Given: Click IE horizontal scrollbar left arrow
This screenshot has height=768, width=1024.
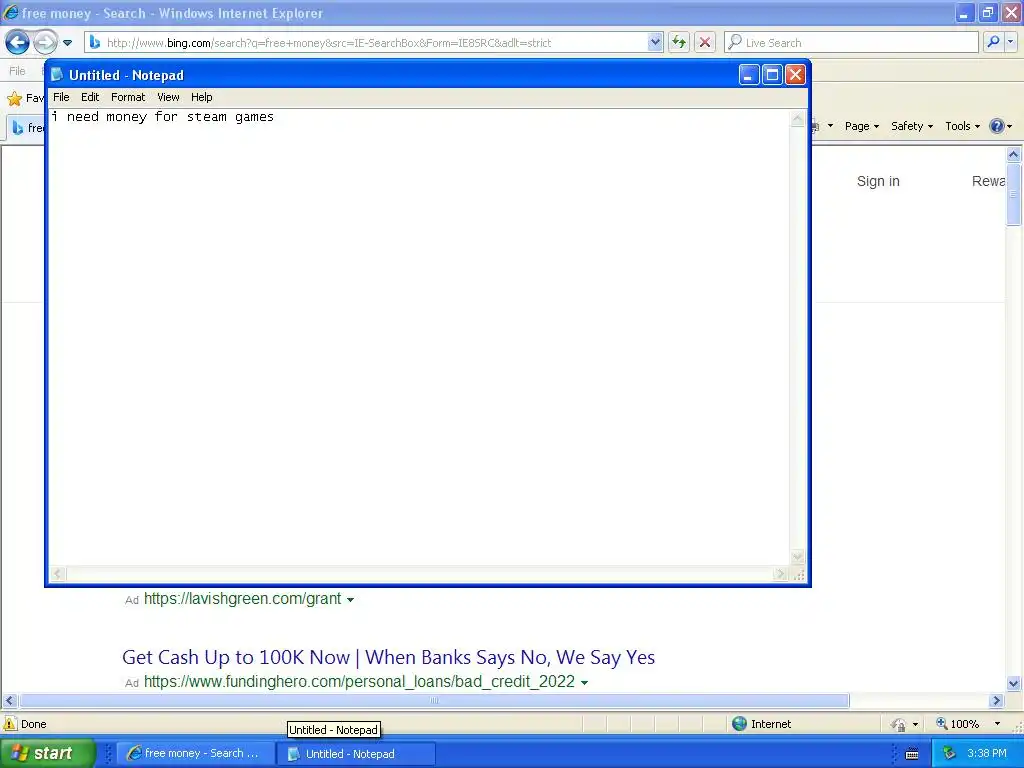Looking at the screenshot, I should pyautogui.click(x=9, y=701).
